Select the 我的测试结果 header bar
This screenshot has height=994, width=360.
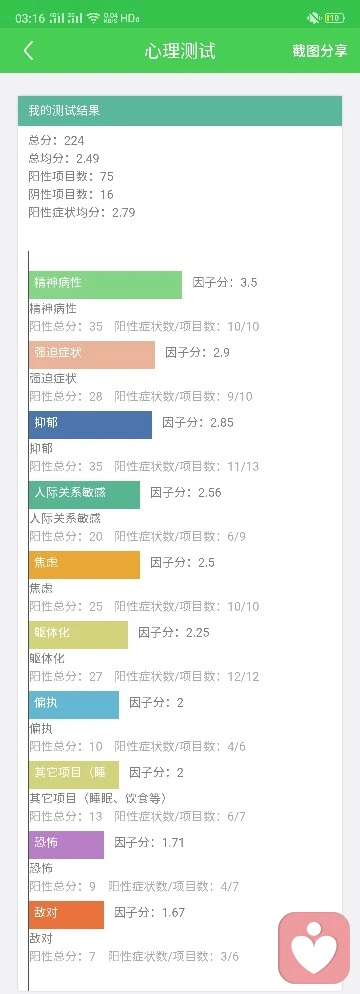pyautogui.click(x=180, y=111)
